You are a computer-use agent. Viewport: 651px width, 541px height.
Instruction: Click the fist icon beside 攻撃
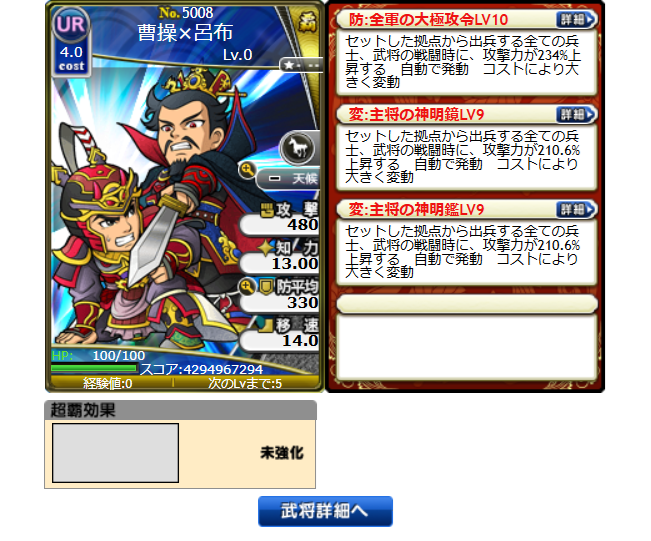coord(267,210)
